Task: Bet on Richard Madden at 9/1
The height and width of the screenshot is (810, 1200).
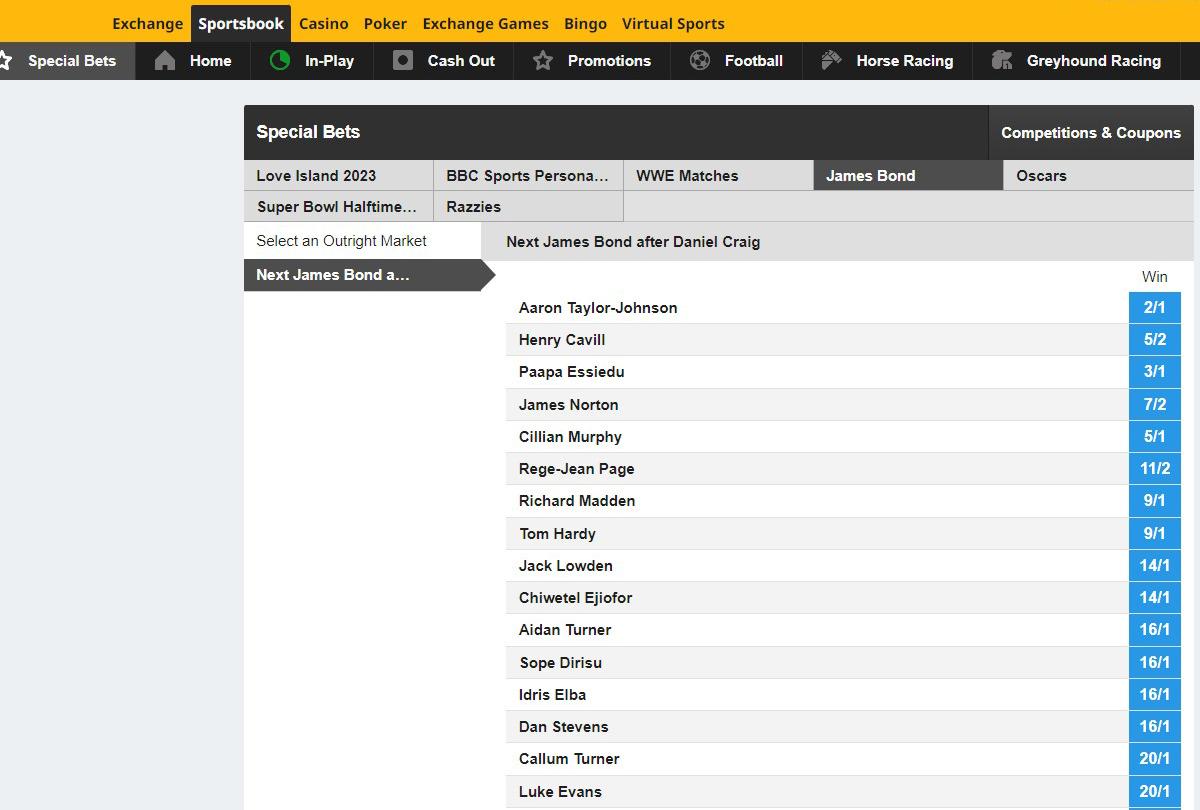Action: click(1155, 500)
